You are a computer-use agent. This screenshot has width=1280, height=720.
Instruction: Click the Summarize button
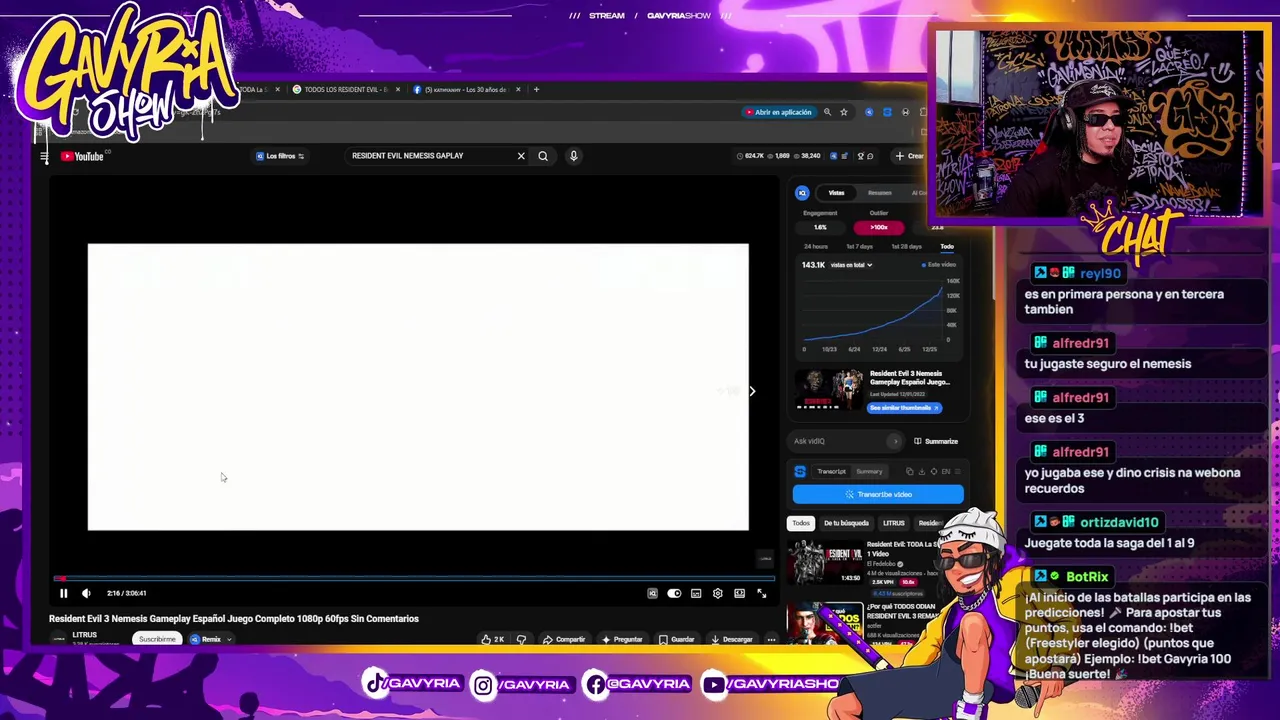936,441
